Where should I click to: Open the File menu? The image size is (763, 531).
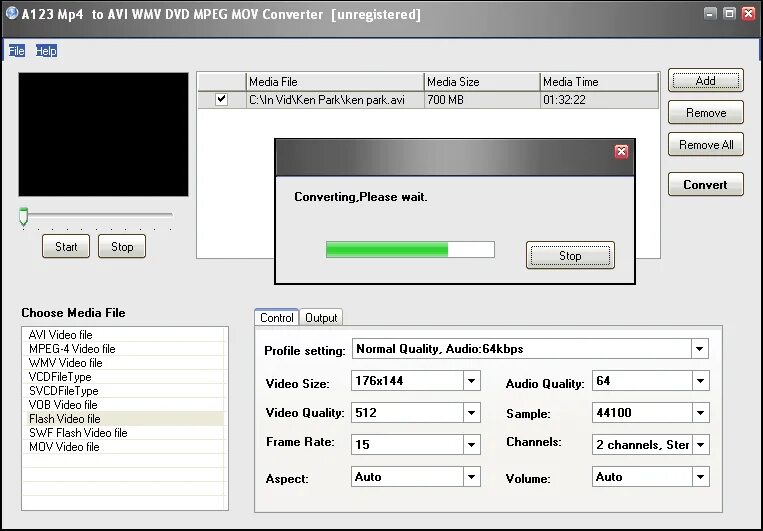(17, 51)
